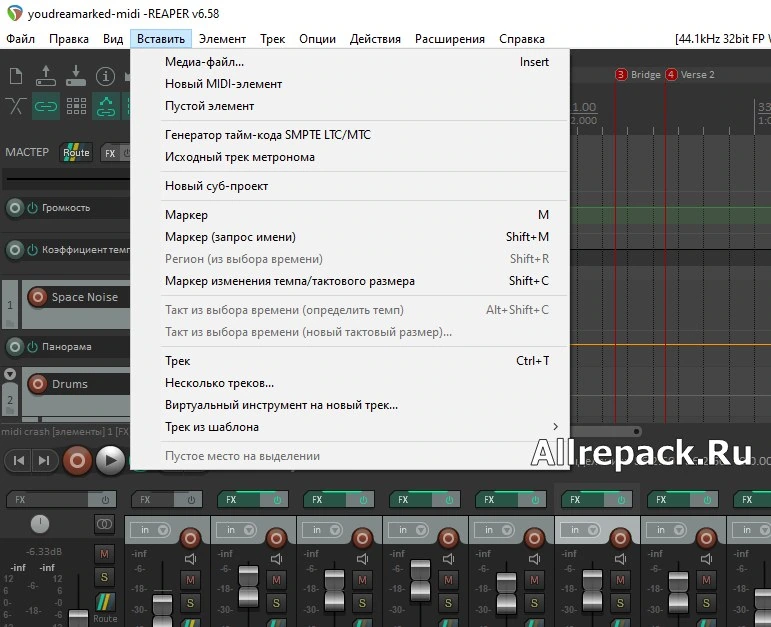Open Master track Route button

[x=76, y=152]
